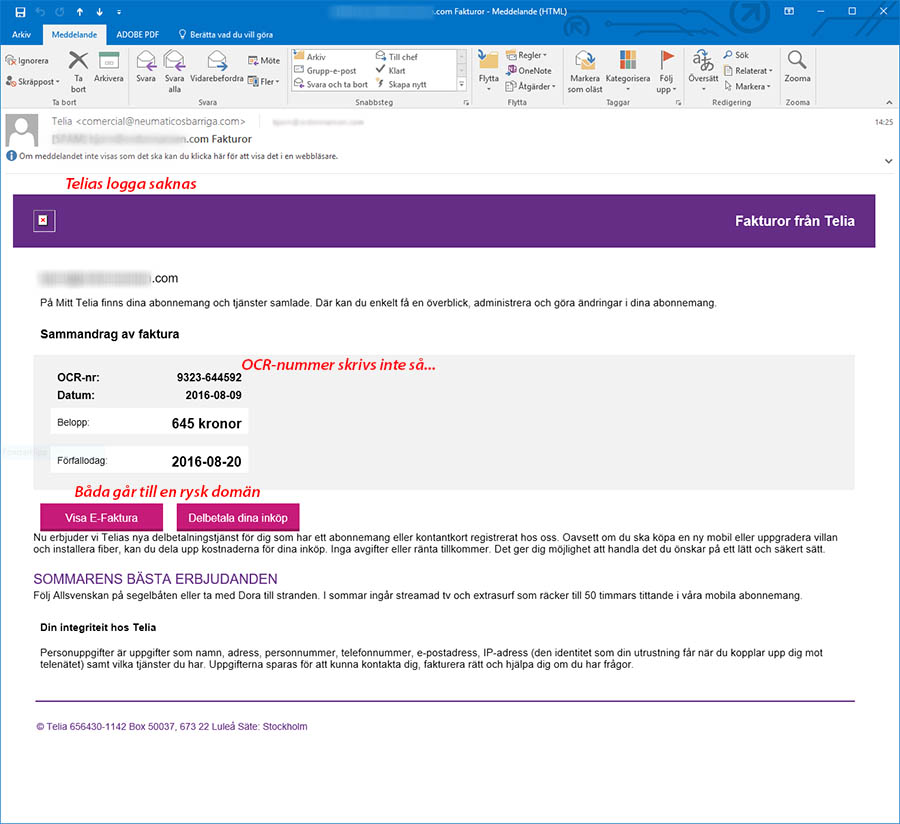Open the Snabbsteg dialog launcher
The height and width of the screenshot is (824, 900).
(x=466, y=103)
